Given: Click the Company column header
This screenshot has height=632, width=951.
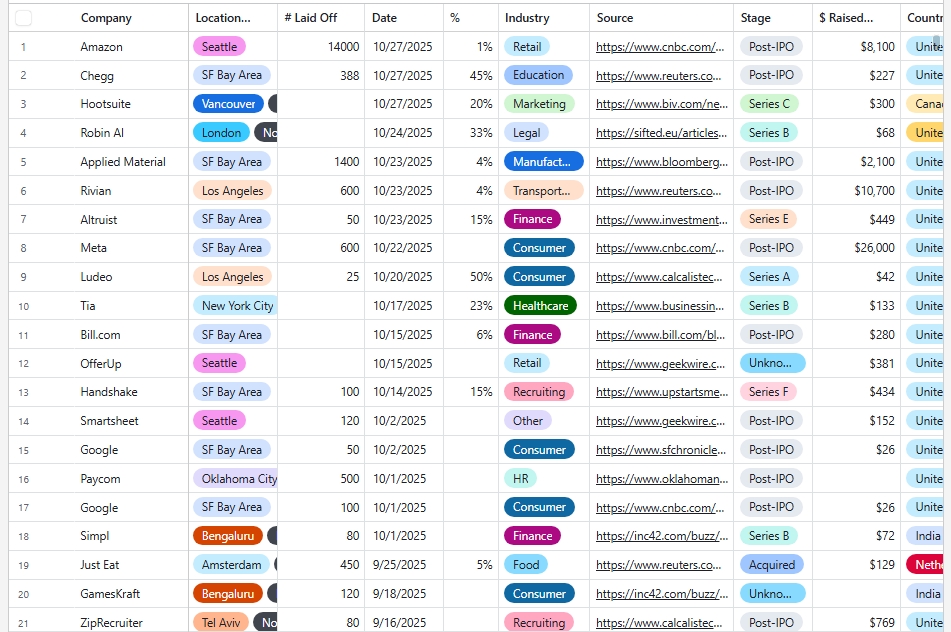Looking at the screenshot, I should tap(106, 18).
